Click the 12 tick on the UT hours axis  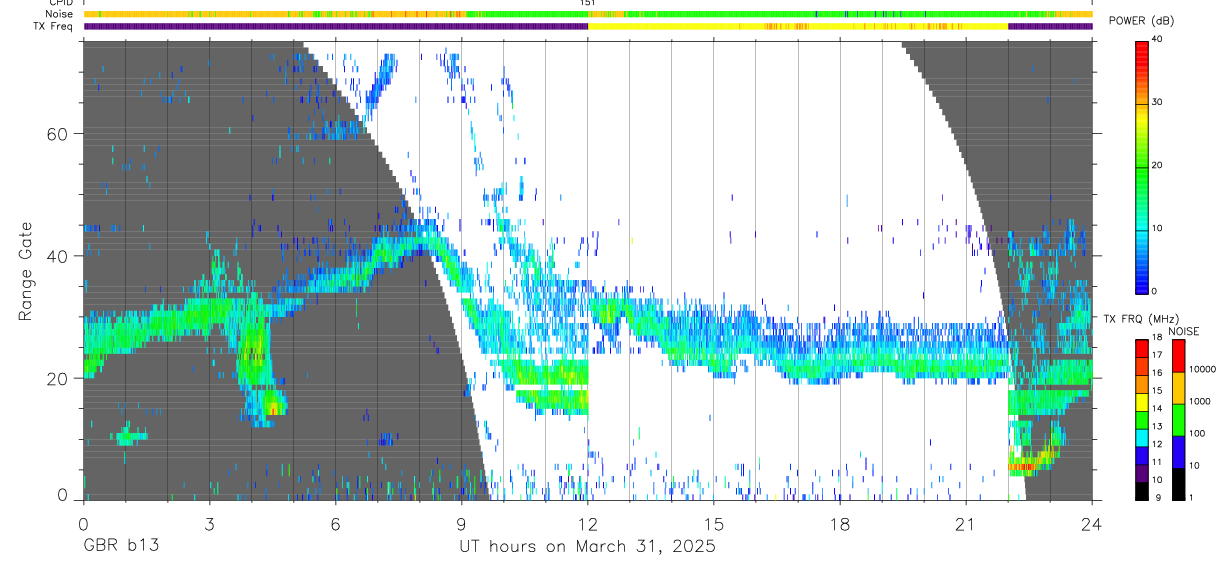pyautogui.click(x=588, y=524)
